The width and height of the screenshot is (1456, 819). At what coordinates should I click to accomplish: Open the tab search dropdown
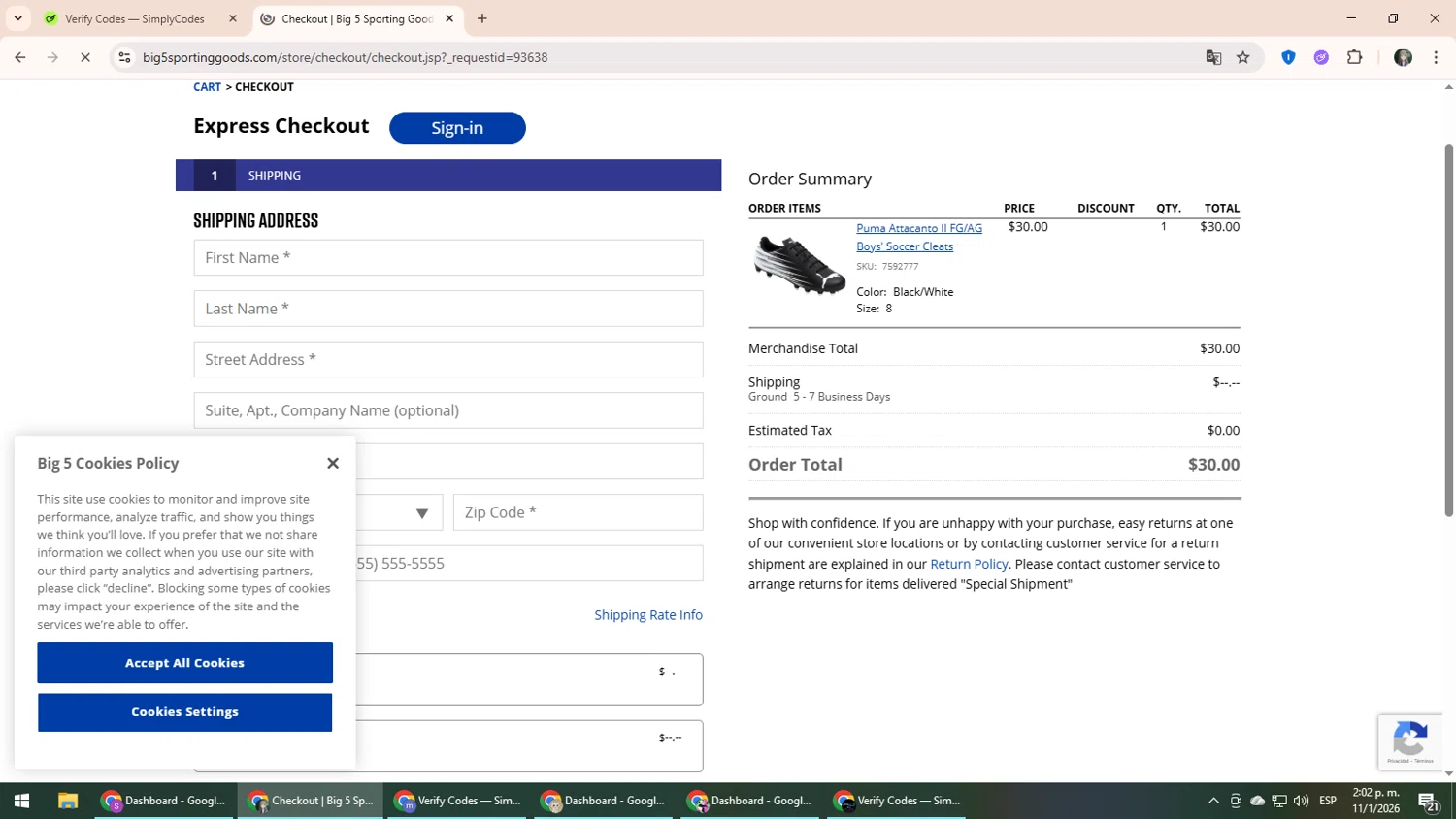[17, 18]
